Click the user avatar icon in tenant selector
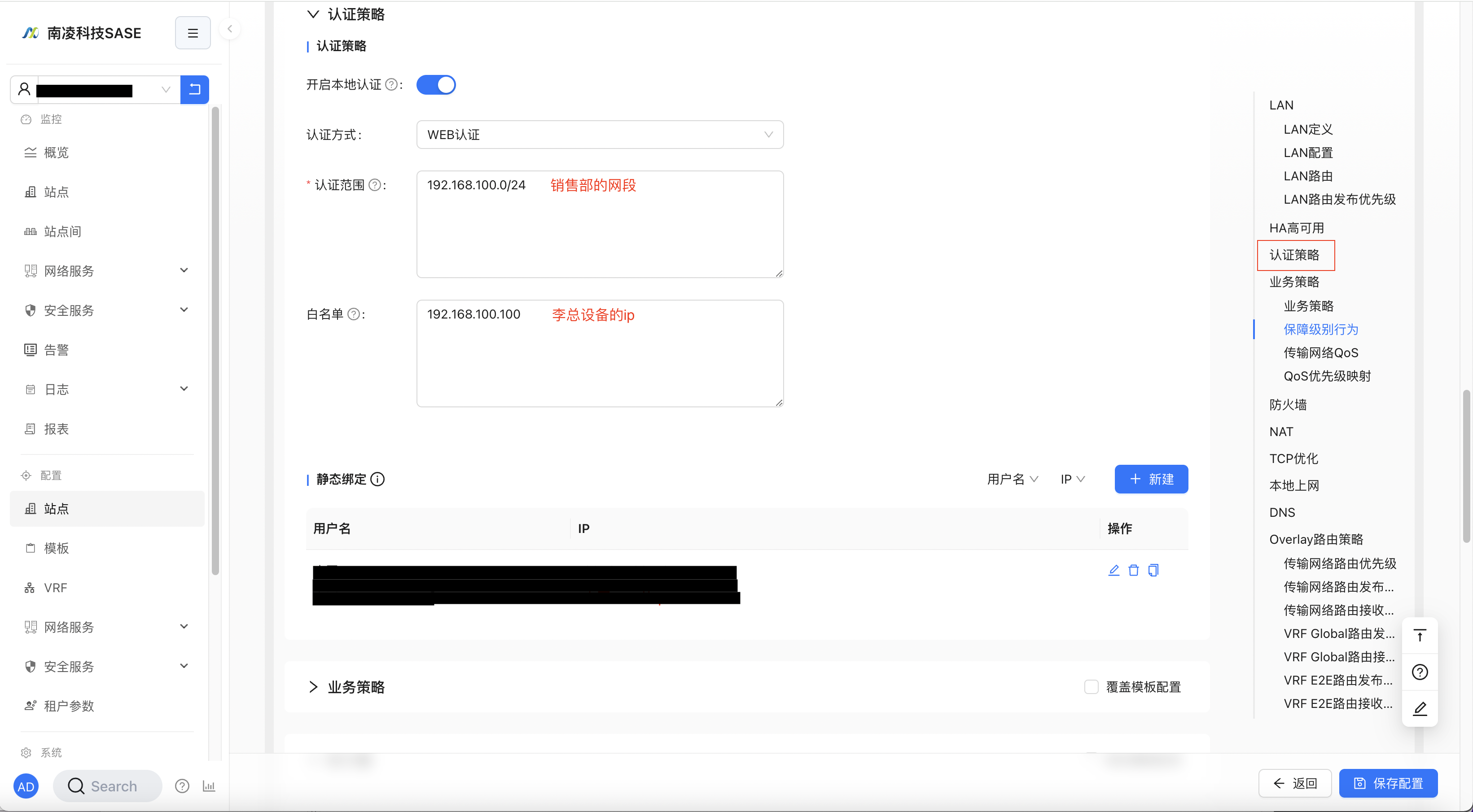Image resolution: width=1473 pixels, height=812 pixels. tap(24, 89)
